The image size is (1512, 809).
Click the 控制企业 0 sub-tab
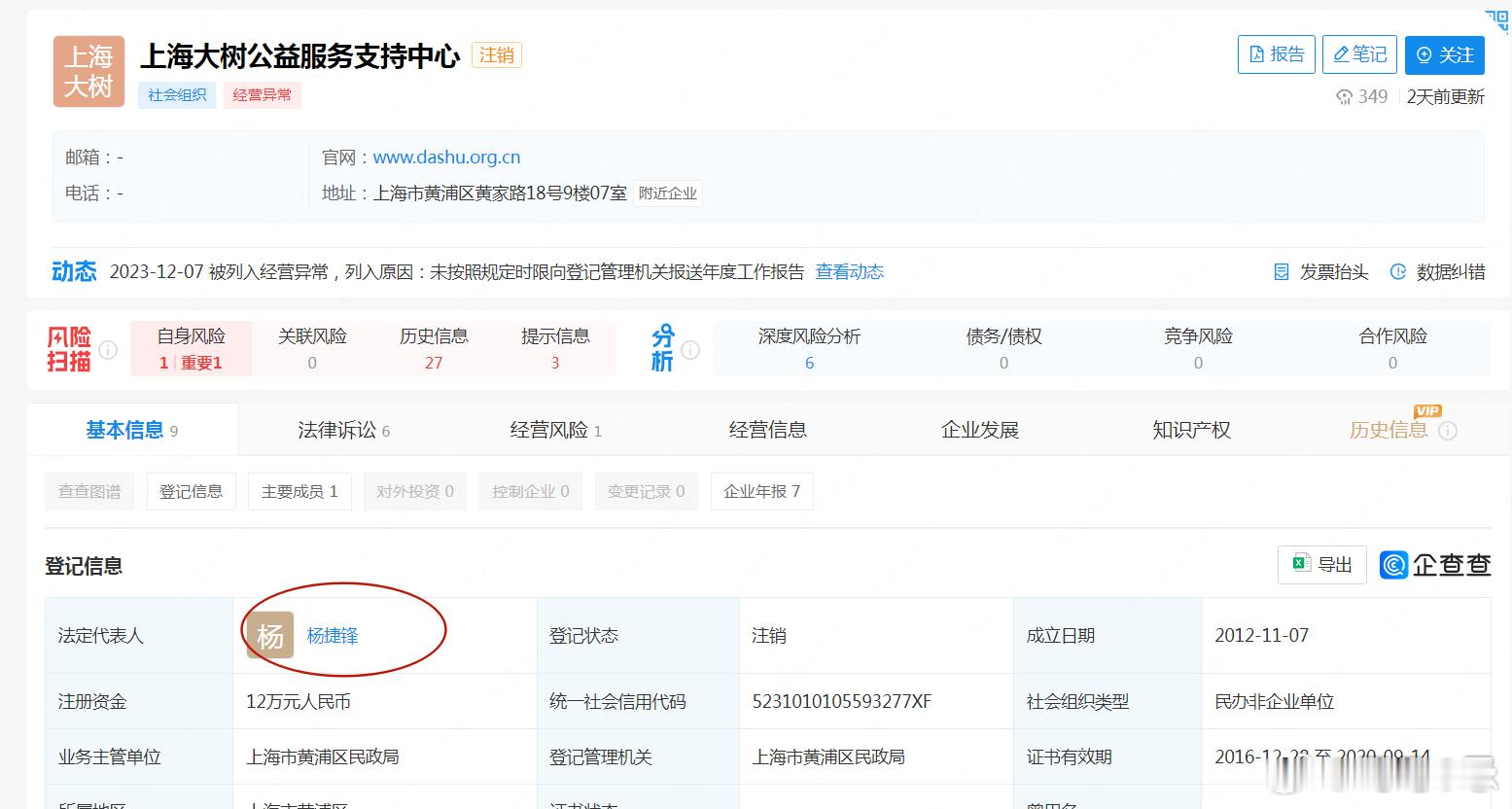pyautogui.click(x=531, y=491)
